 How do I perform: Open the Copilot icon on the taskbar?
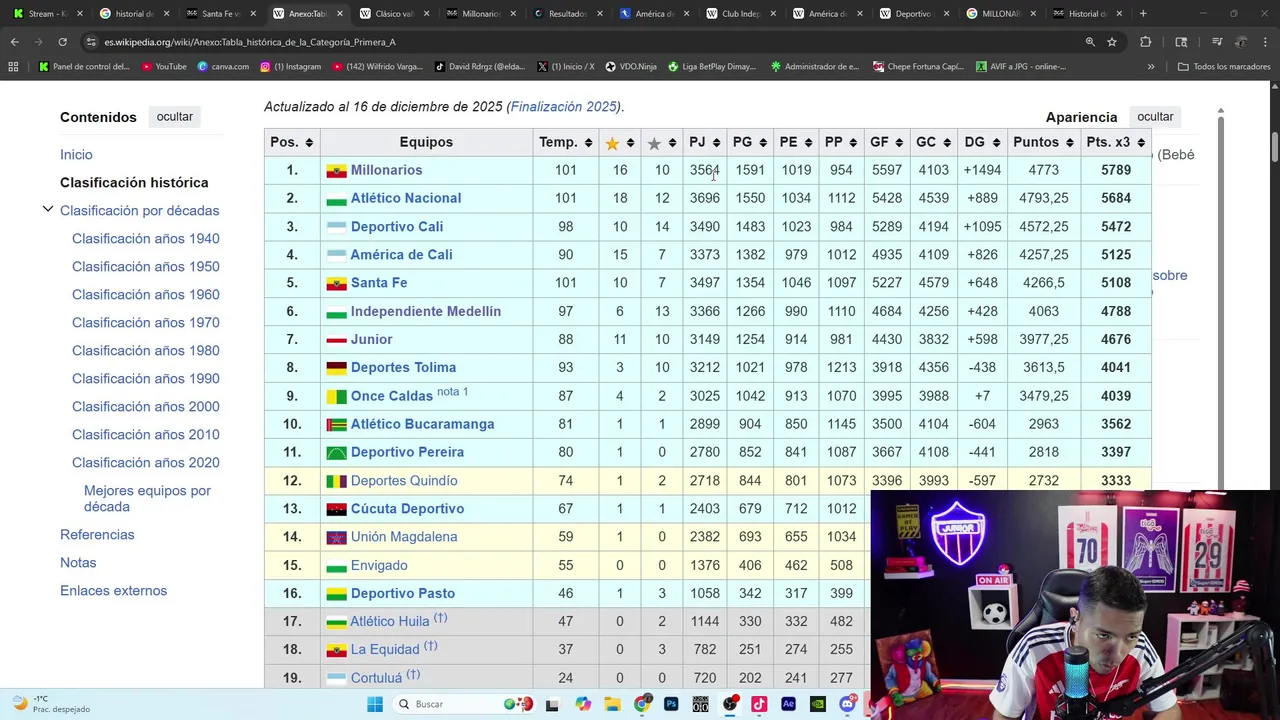point(583,704)
